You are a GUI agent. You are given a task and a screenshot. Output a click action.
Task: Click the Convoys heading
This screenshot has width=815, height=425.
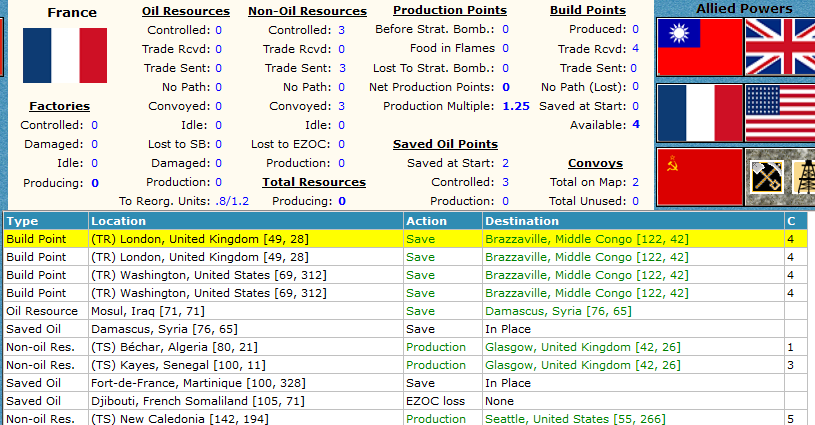click(x=595, y=163)
